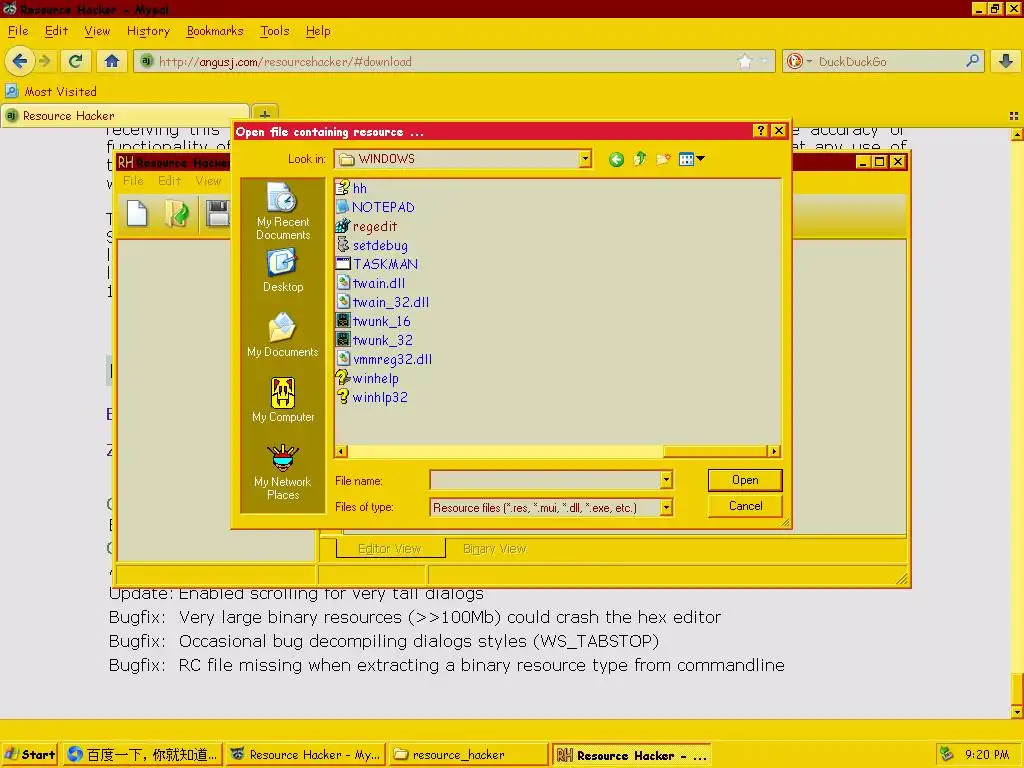The image size is (1024, 768).
Task: Select regedit file in list
Action: [x=366, y=227]
